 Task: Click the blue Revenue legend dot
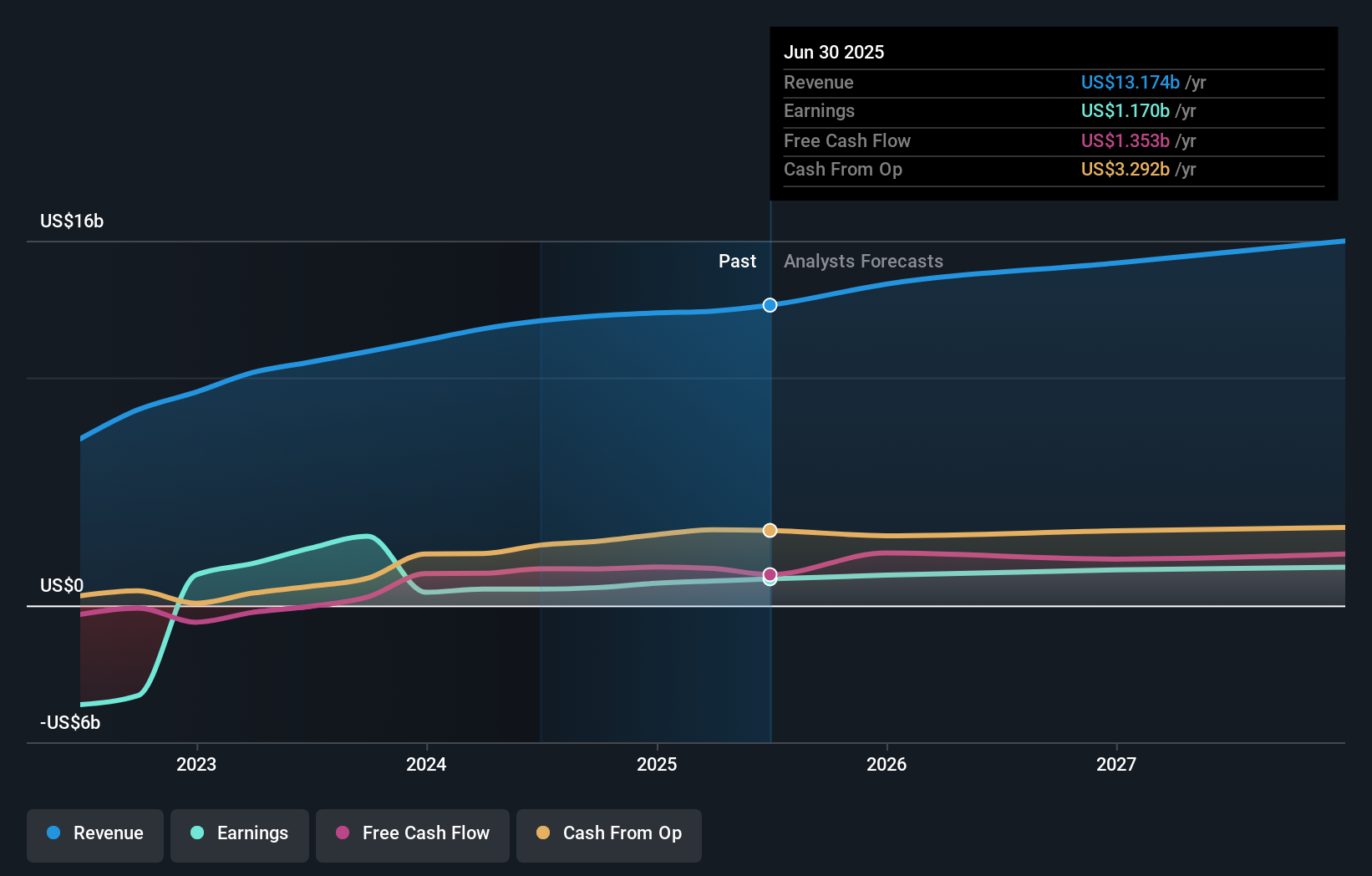(x=53, y=833)
